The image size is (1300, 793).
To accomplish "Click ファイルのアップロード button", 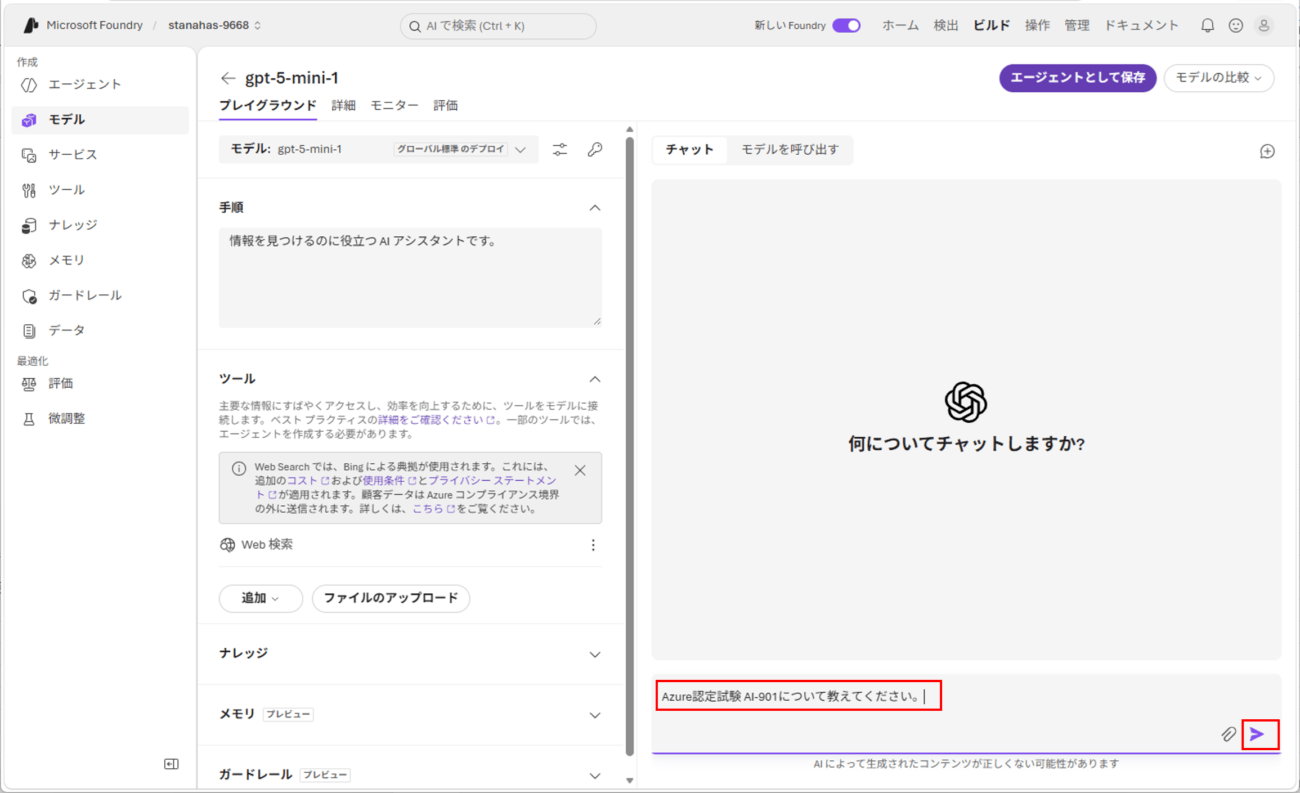I will (391, 598).
